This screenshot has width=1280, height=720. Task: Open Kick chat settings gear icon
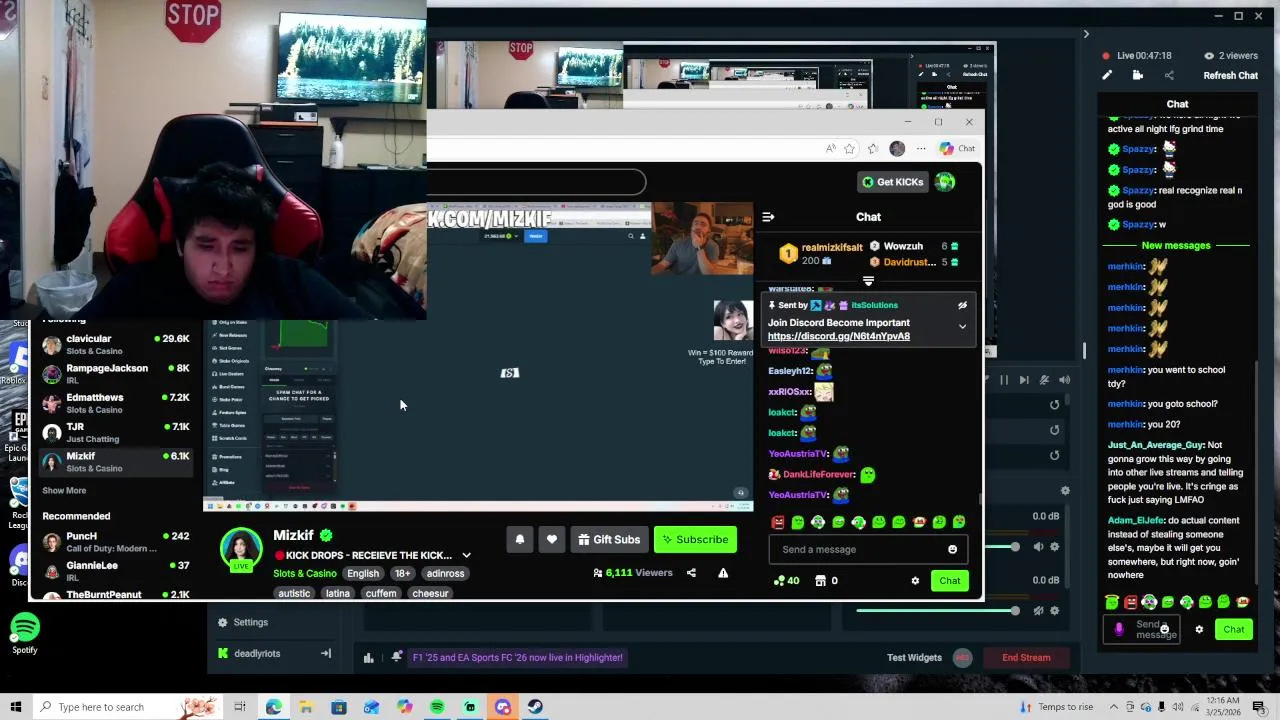click(x=915, y=581)
